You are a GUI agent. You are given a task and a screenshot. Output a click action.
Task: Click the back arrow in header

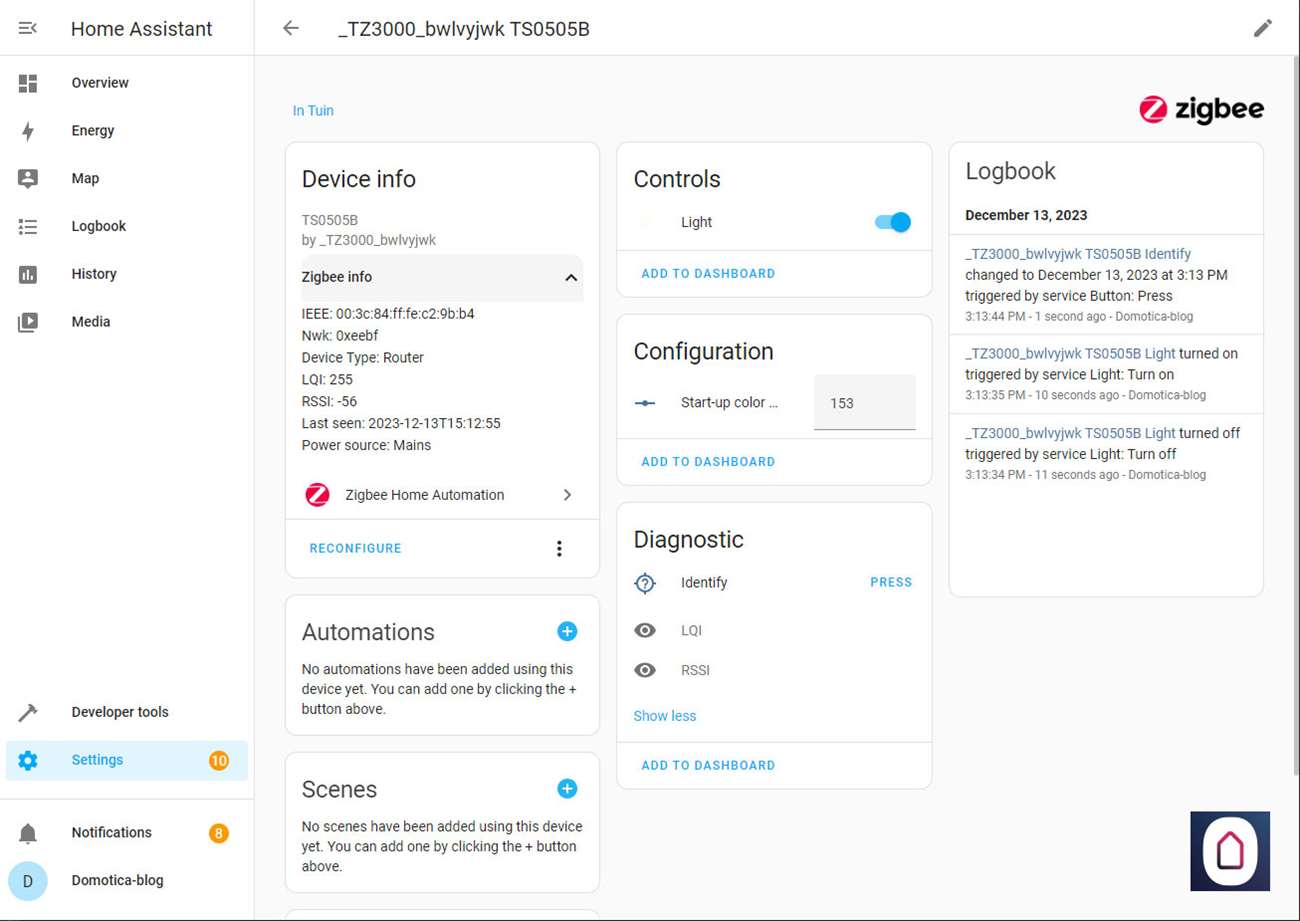point(291,28)
